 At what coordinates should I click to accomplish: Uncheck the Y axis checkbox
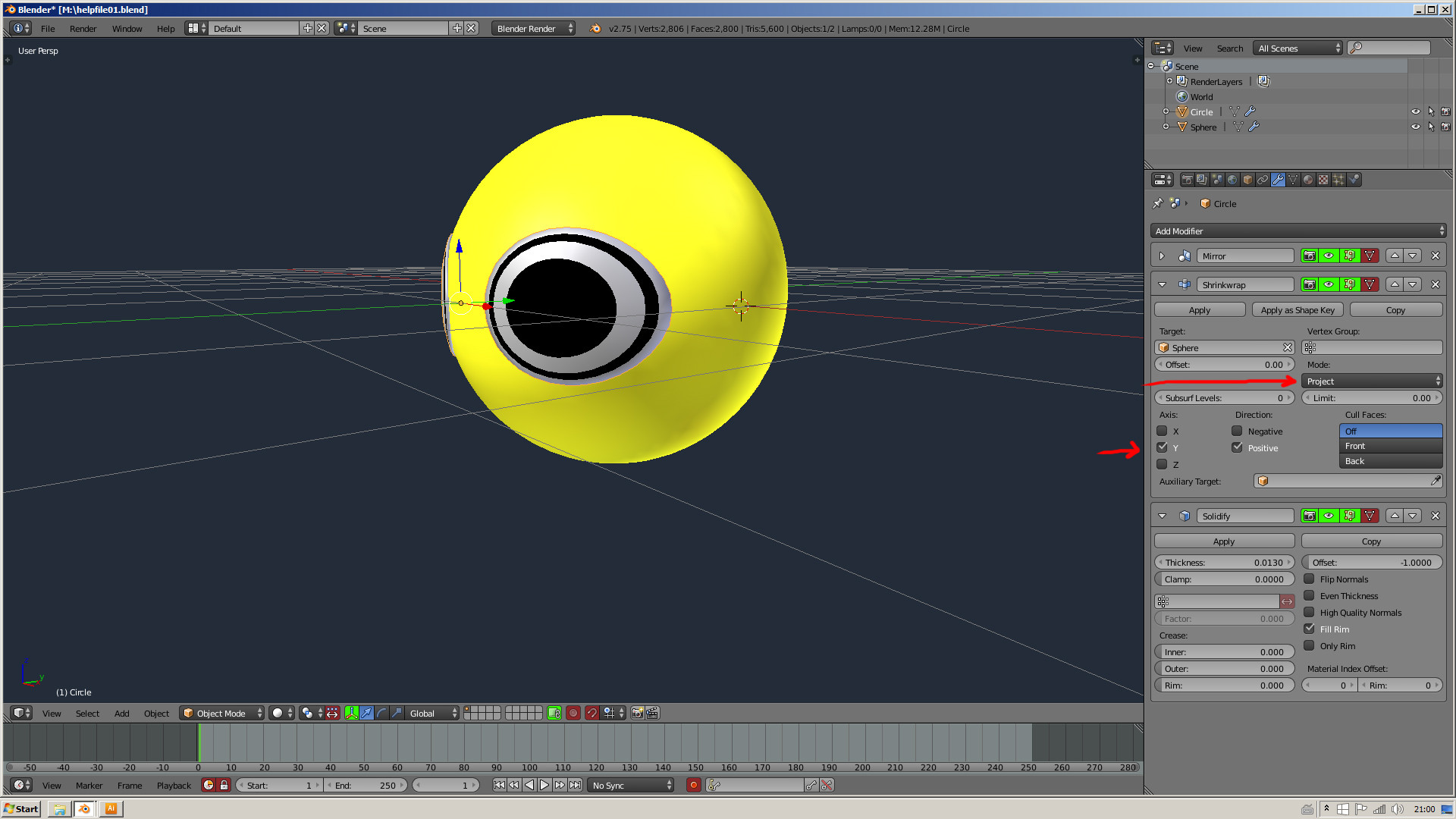[1162, 448]
